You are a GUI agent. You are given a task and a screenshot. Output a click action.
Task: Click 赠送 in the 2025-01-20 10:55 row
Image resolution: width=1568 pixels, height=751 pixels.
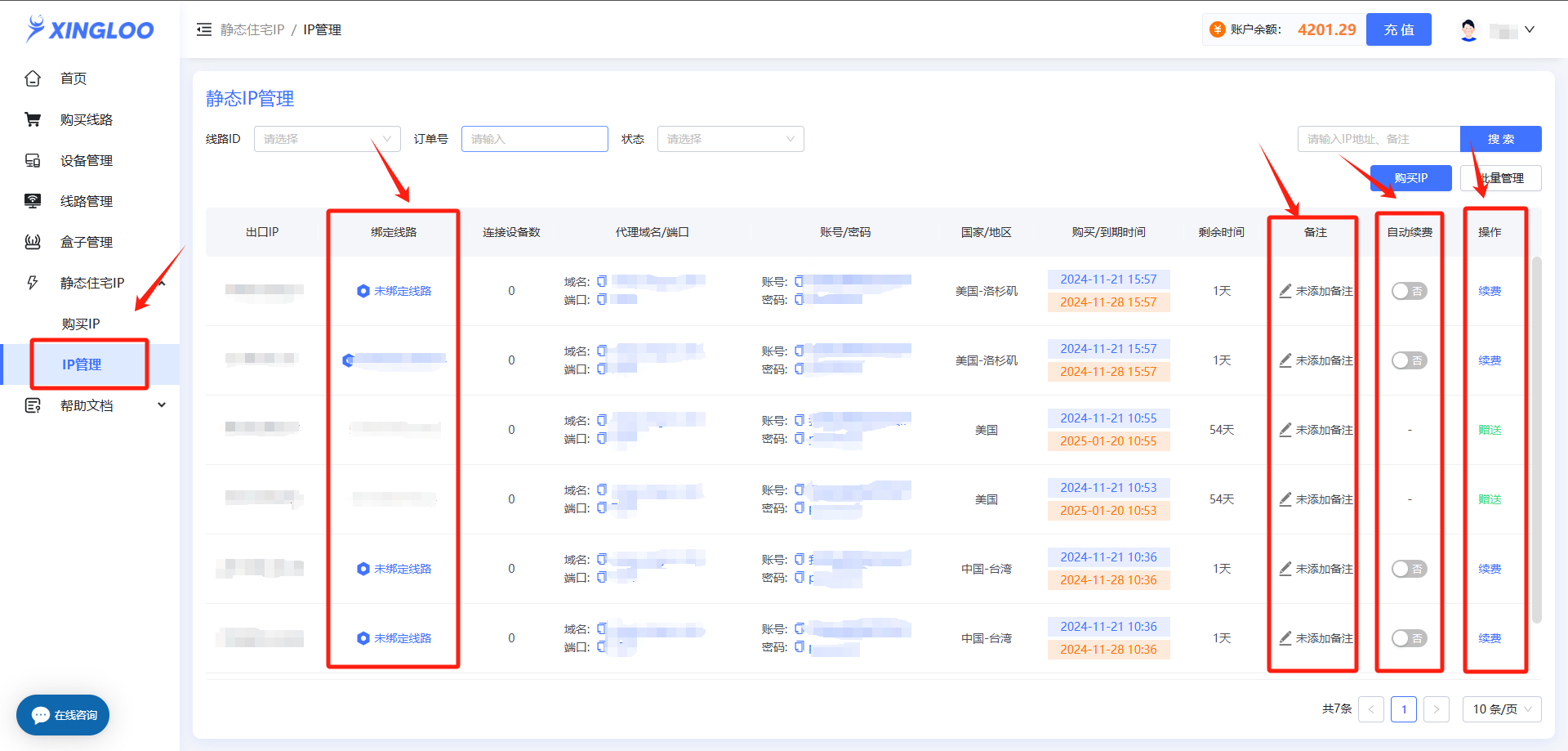1490,430
